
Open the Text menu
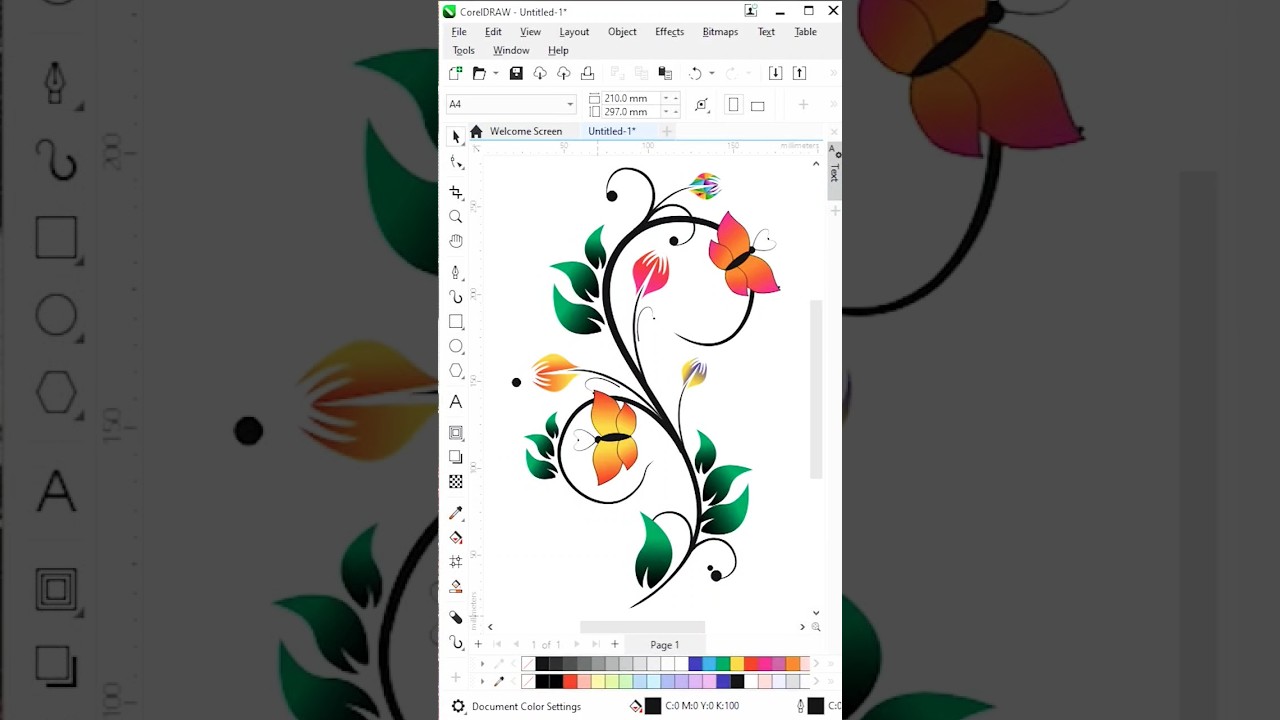tap(766, 32)
